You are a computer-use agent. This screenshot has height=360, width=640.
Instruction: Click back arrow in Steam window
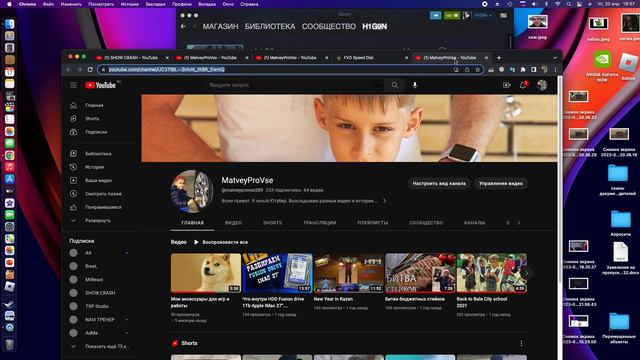[x=183, y=27]
